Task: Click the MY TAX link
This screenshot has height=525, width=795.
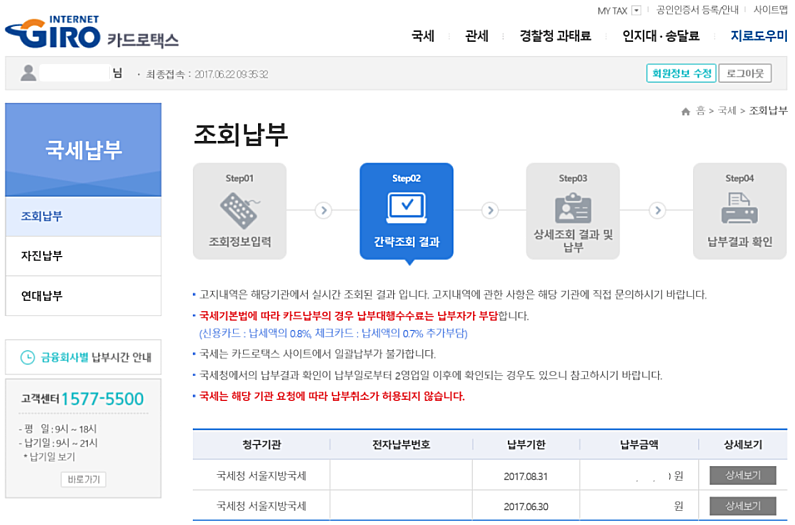Action: pos(612,10)
